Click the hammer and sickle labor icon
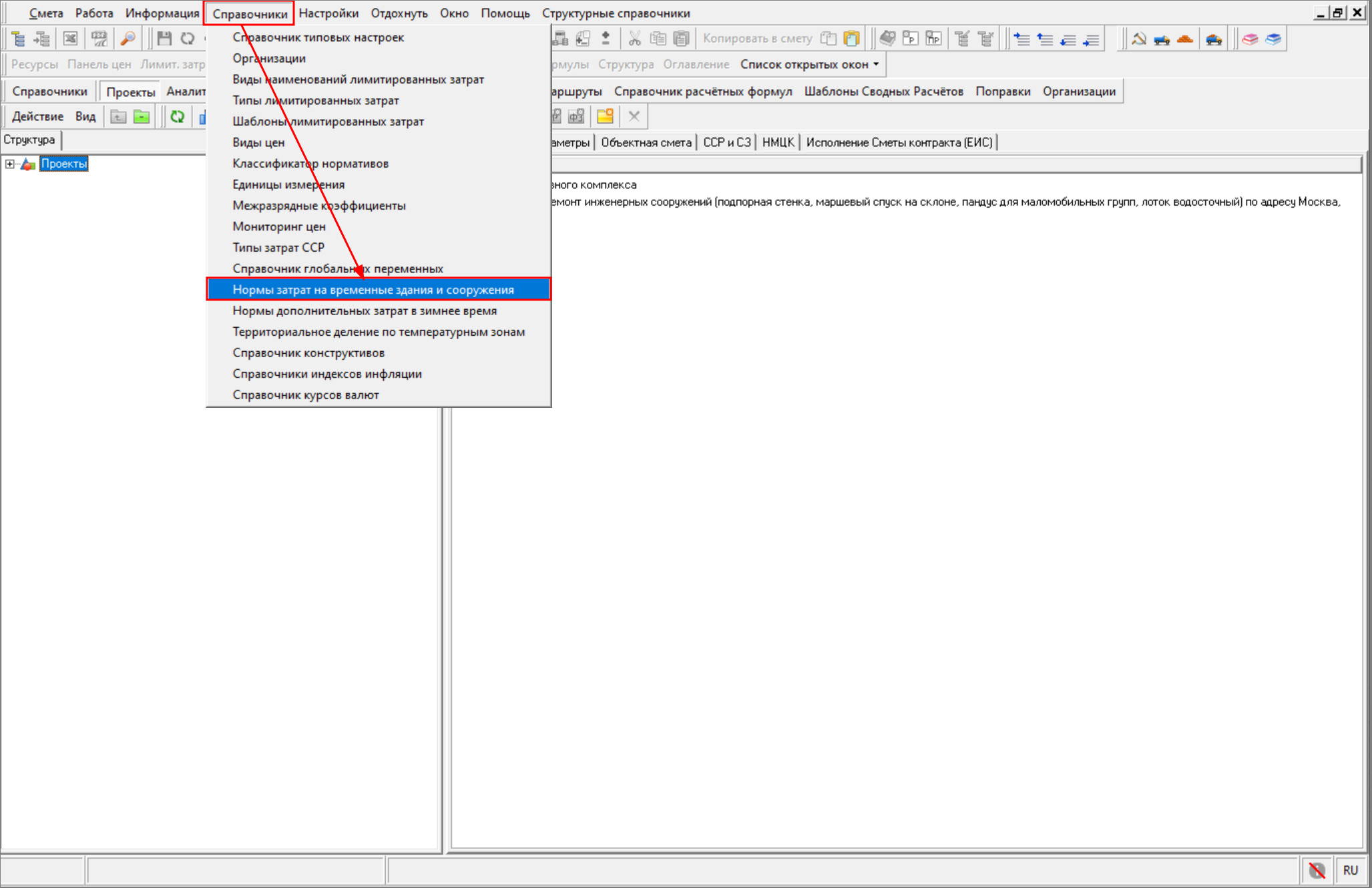Screen dimensions: 1372x888 point(1138,39)
